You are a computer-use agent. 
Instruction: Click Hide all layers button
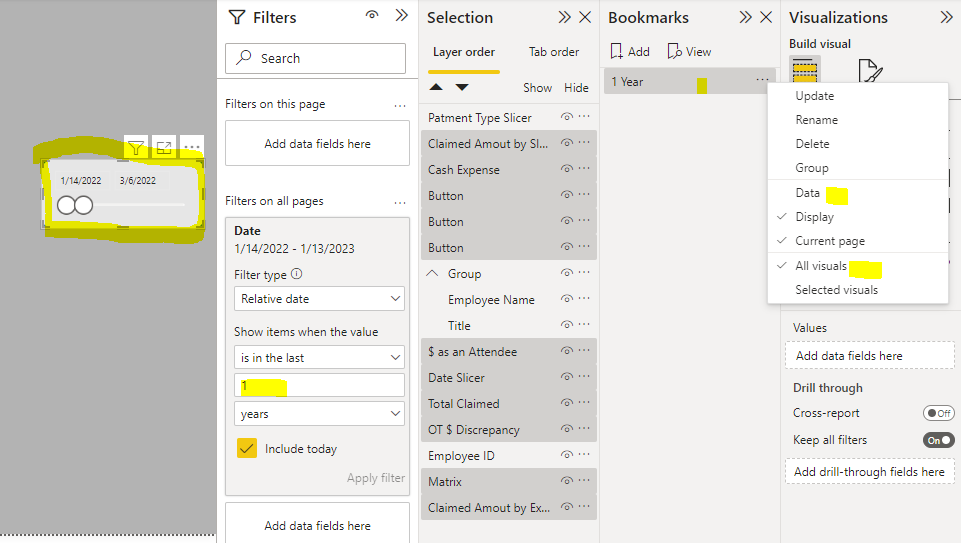[x=576, y=88]
